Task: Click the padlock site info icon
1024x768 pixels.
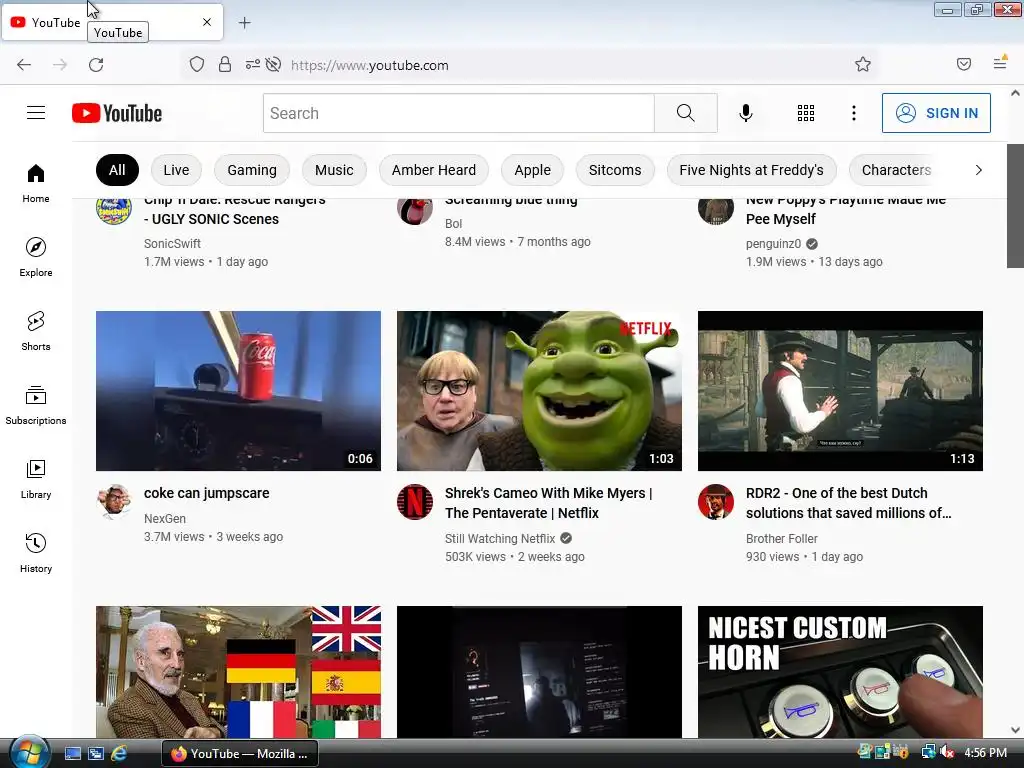Action: [225, 65]
